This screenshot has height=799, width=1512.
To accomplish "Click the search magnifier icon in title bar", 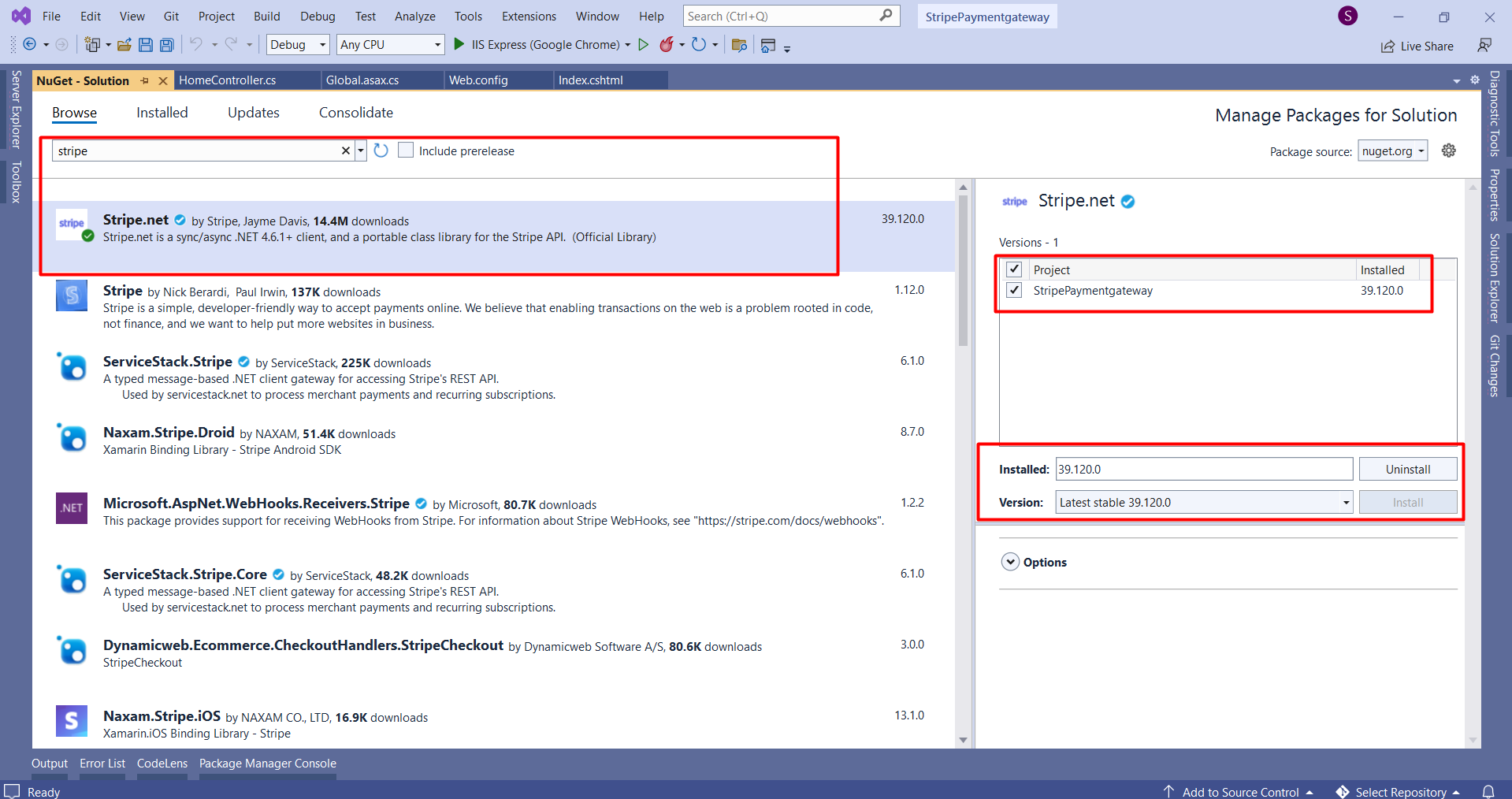I will [x=886, y=15].
